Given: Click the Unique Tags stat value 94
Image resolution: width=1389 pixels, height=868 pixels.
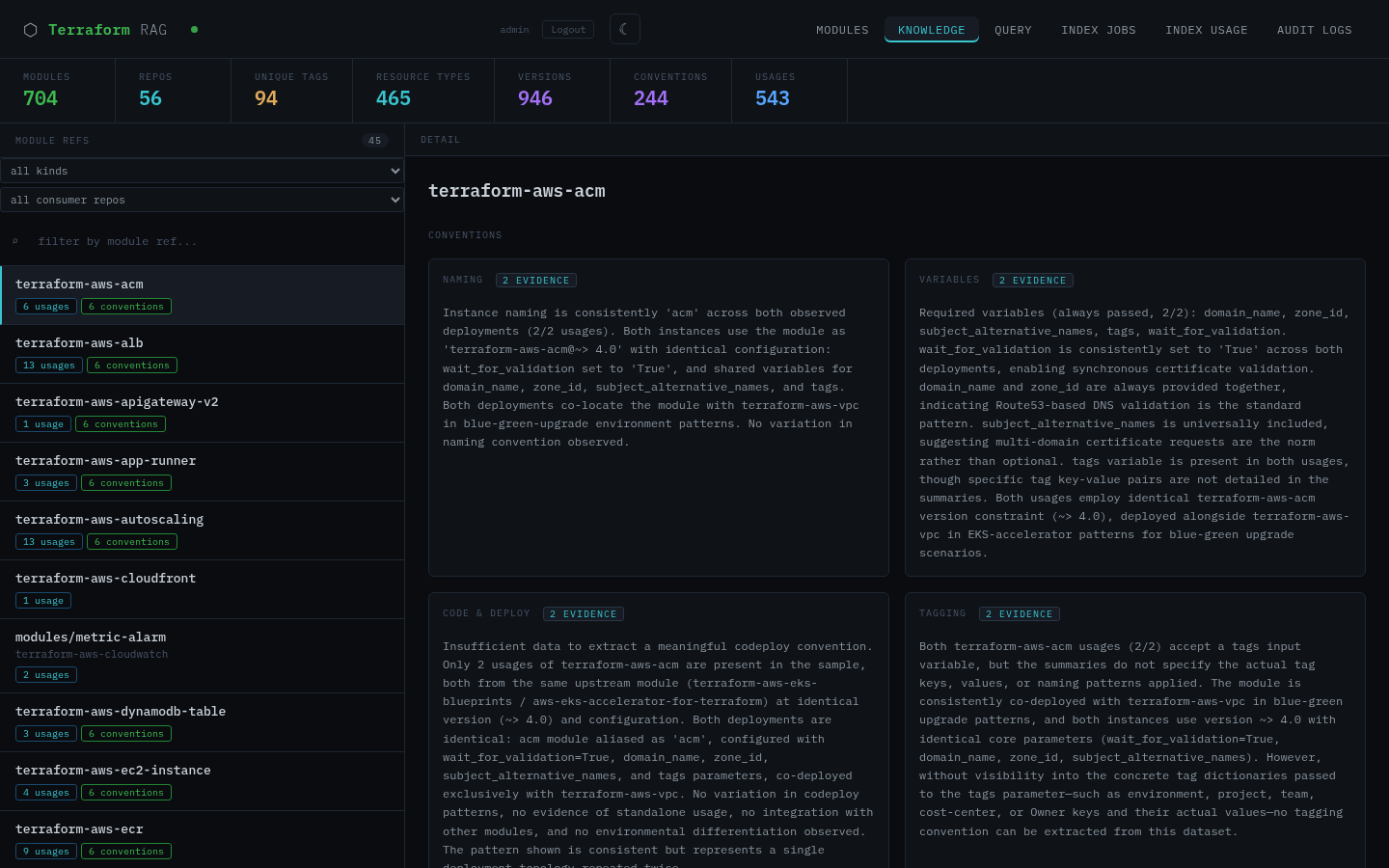Looking at the screenshot, I should click(x=266, y=98).
